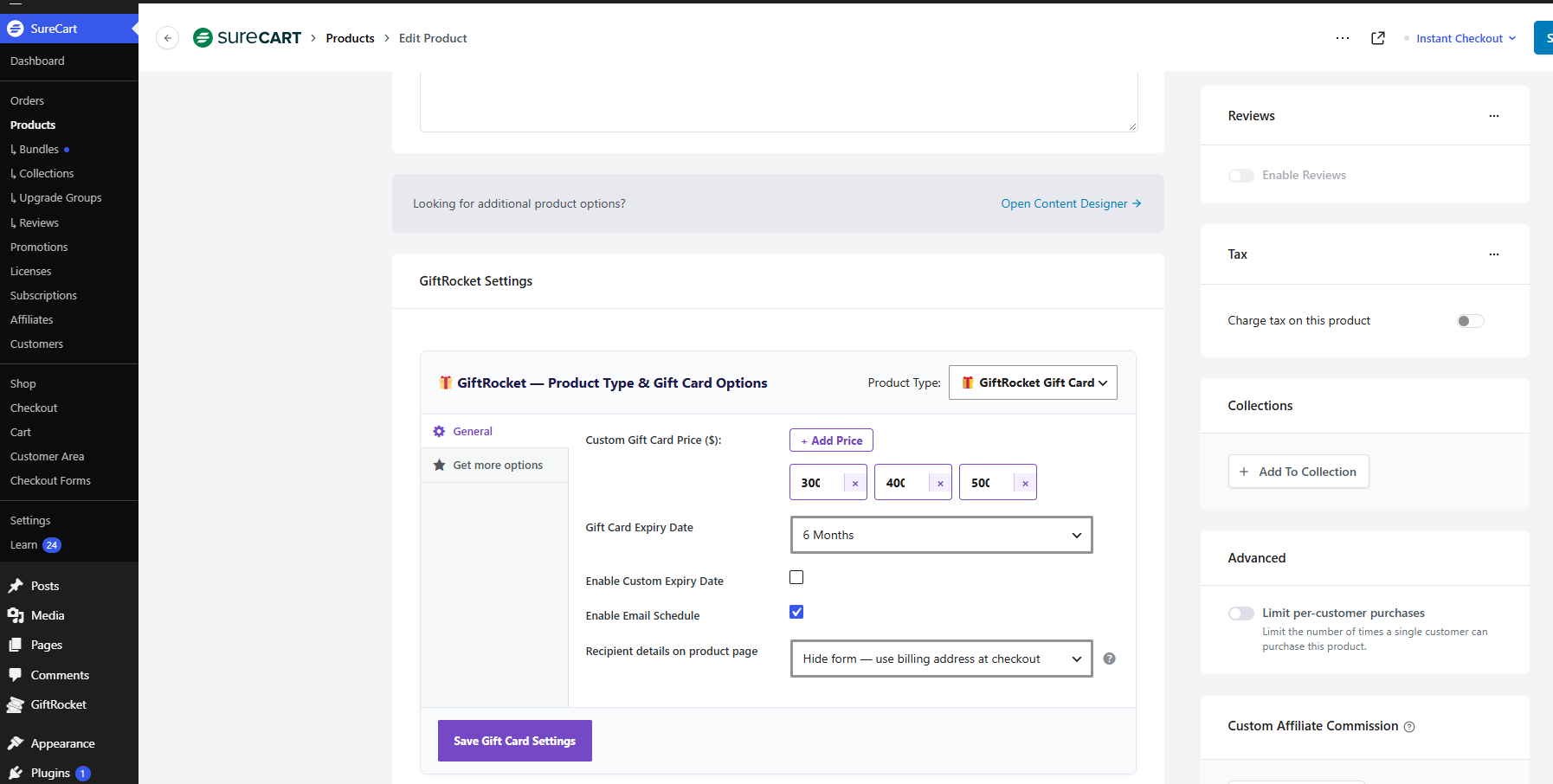1553x784 pixels.
Task: Click Add To Collection button
Action: [1298, 472]
